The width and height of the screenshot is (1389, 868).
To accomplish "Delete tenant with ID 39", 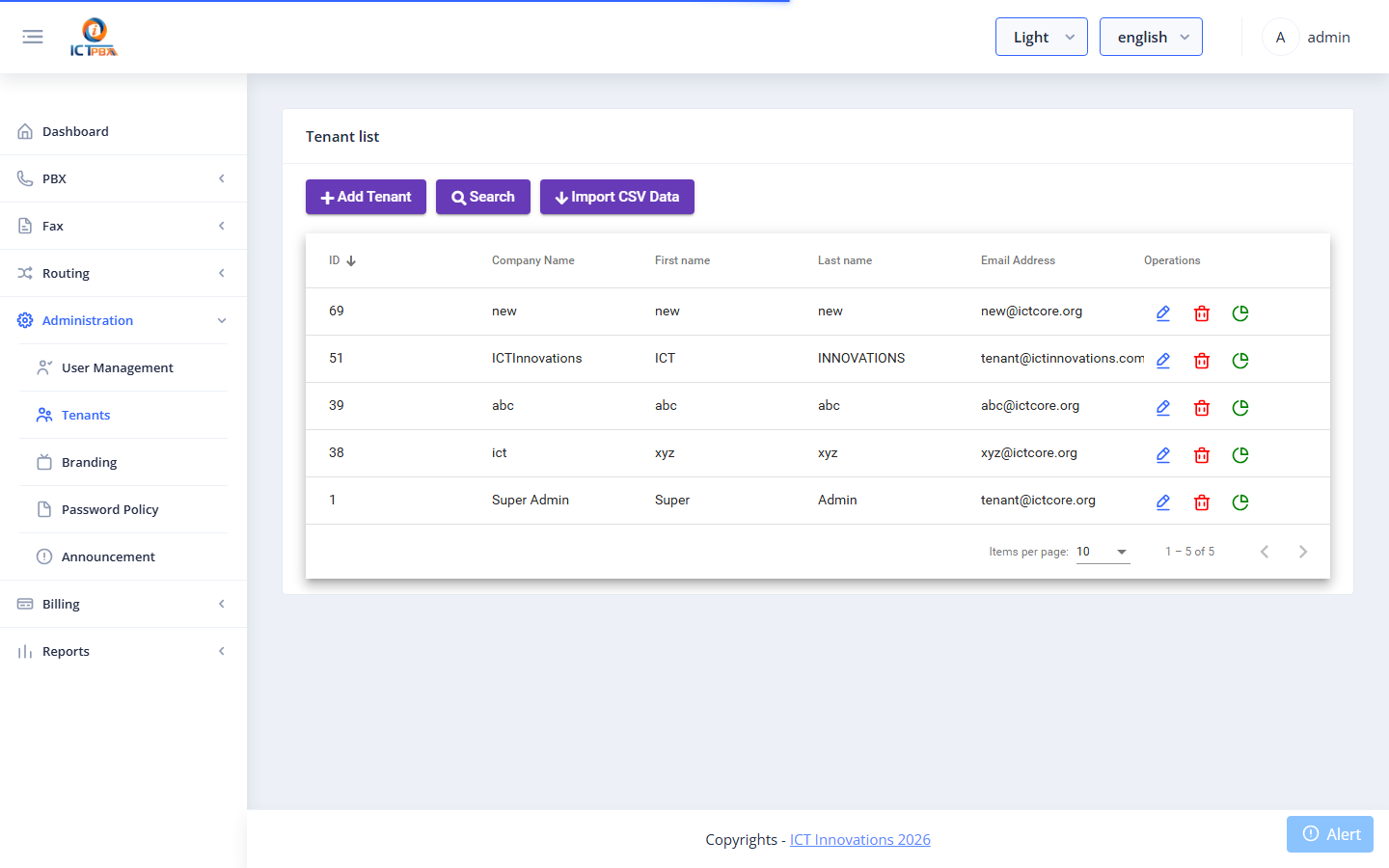I will coord(1202,407).
